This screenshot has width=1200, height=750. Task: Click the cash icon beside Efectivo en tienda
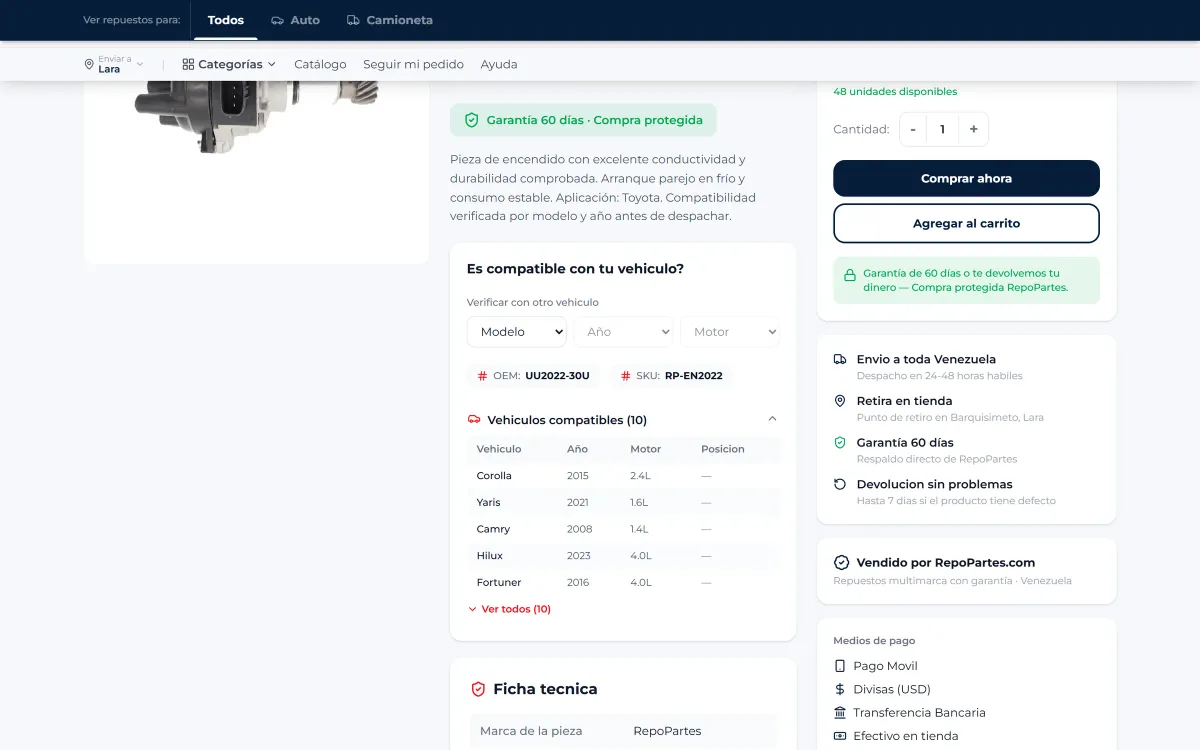click(840, 736)
